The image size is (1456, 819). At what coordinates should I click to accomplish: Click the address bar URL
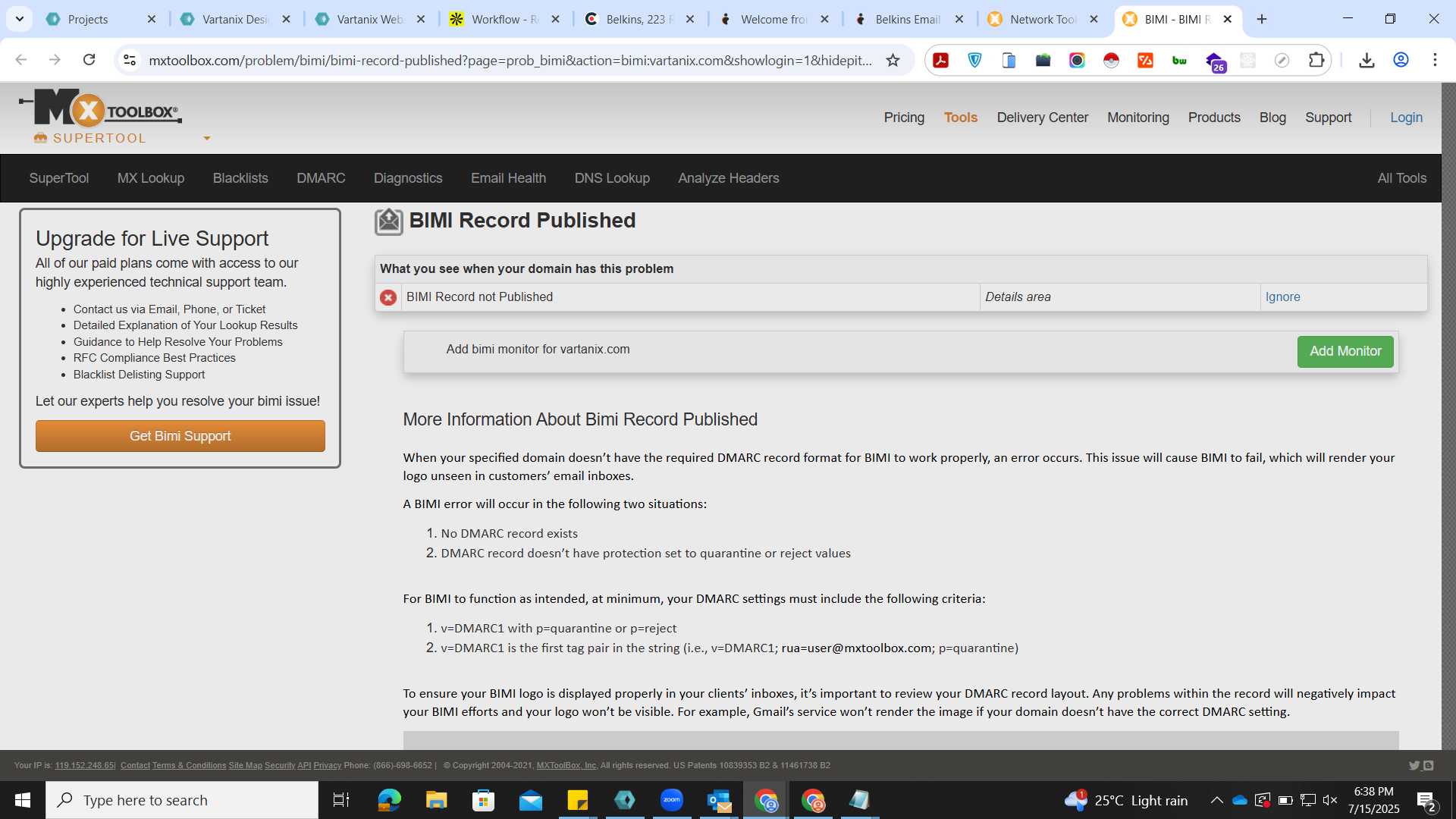coord(510,60)
